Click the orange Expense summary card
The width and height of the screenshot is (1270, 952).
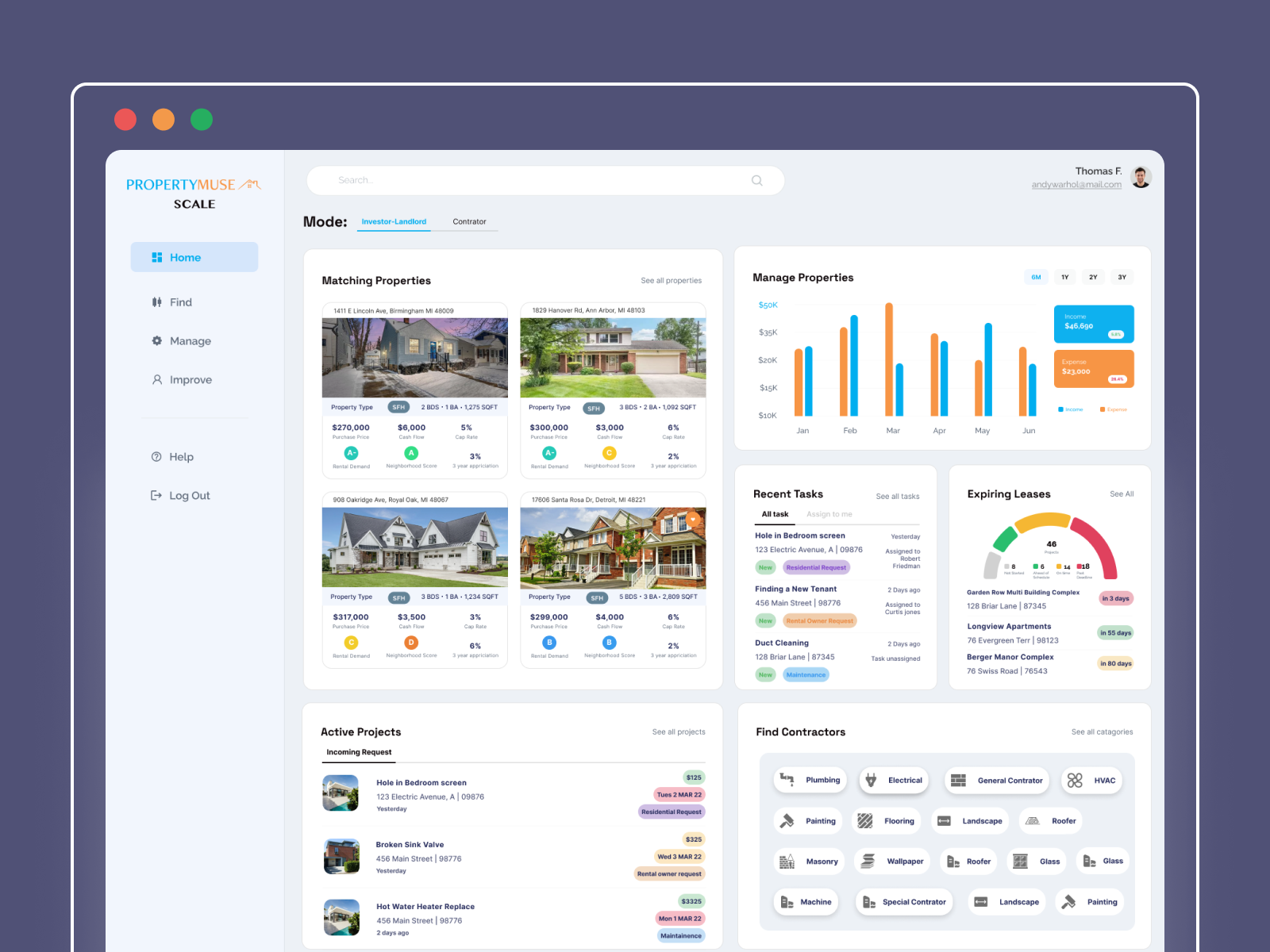point(1094,369)
